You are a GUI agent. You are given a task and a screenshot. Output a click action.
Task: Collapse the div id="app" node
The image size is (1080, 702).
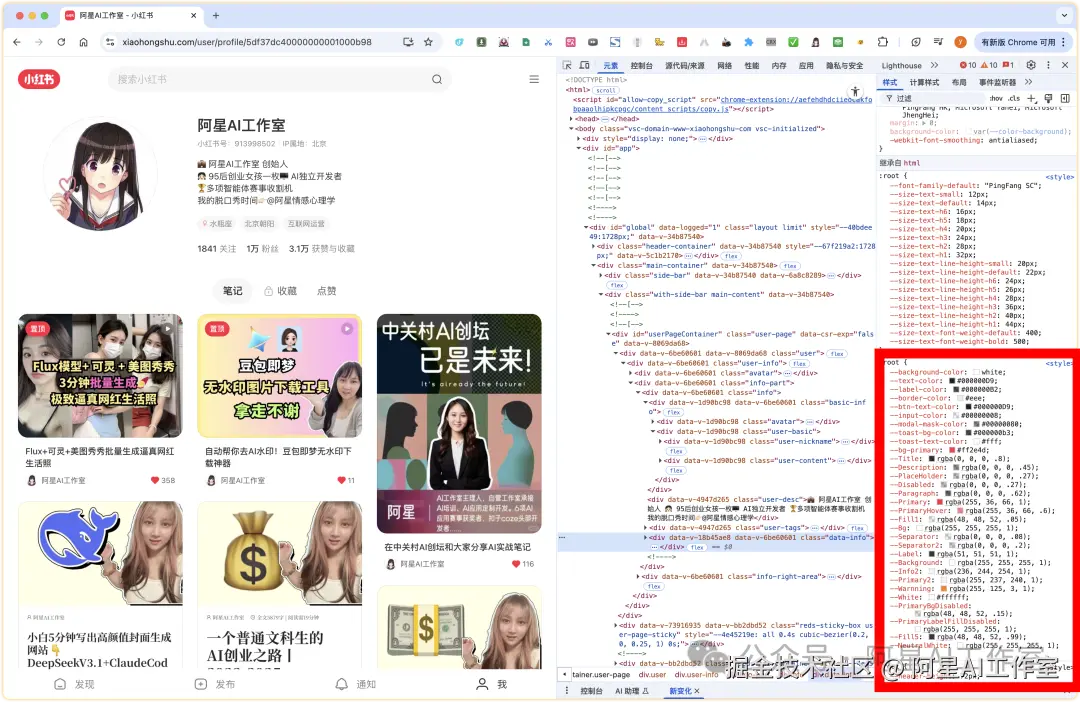coord(579,148)
